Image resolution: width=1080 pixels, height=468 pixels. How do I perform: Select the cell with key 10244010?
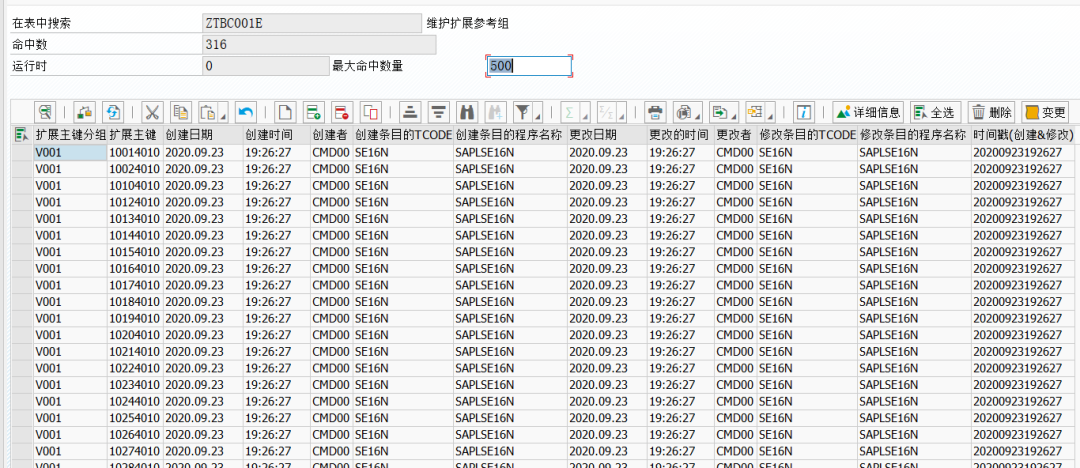coord(135,401)
